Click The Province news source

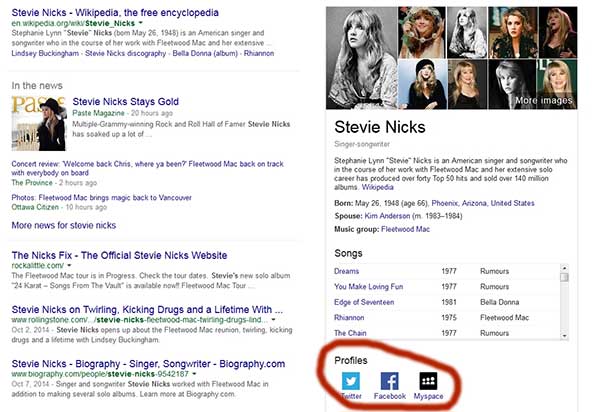coord(32,183)
